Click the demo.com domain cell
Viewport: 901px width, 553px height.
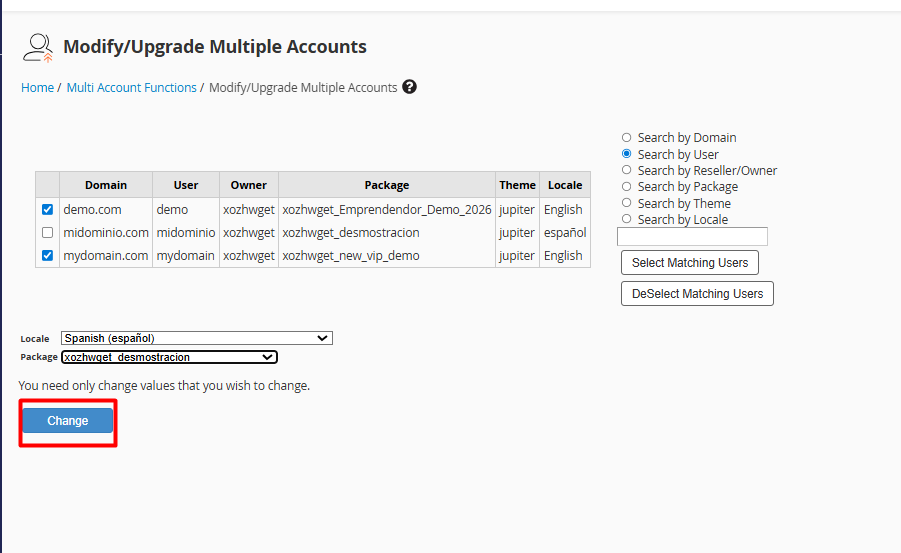coord(106,210)
